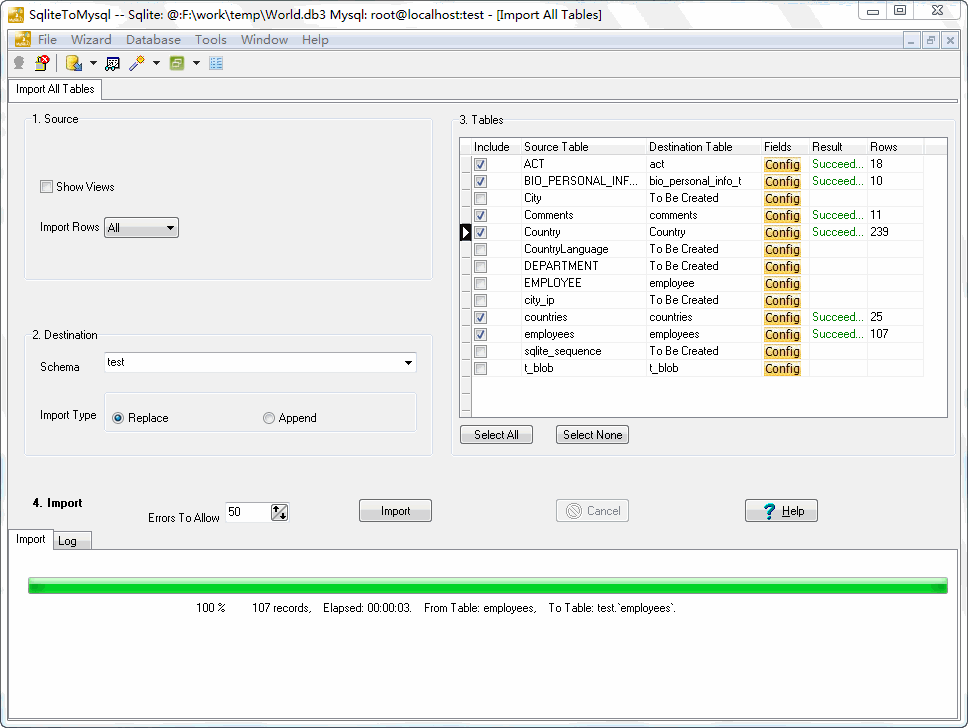Select the BIO_PERSONAL_INF... source table cell
The image size is (968, 728).
click(x=581, y=181)
